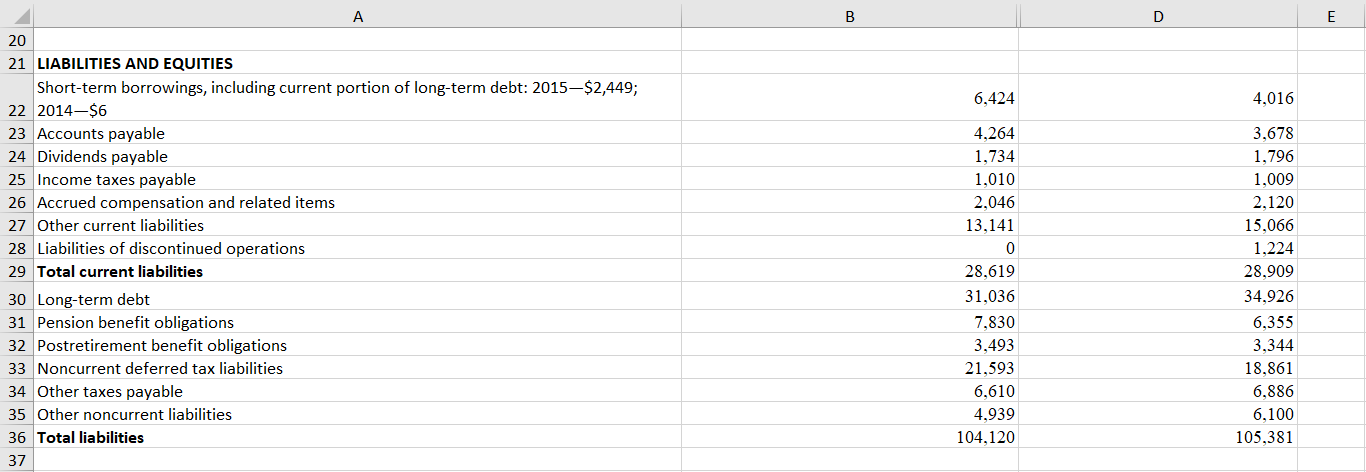1366x472 pixels.
Task: Click the value 2,046 in column B
Action: pos(994,203)
